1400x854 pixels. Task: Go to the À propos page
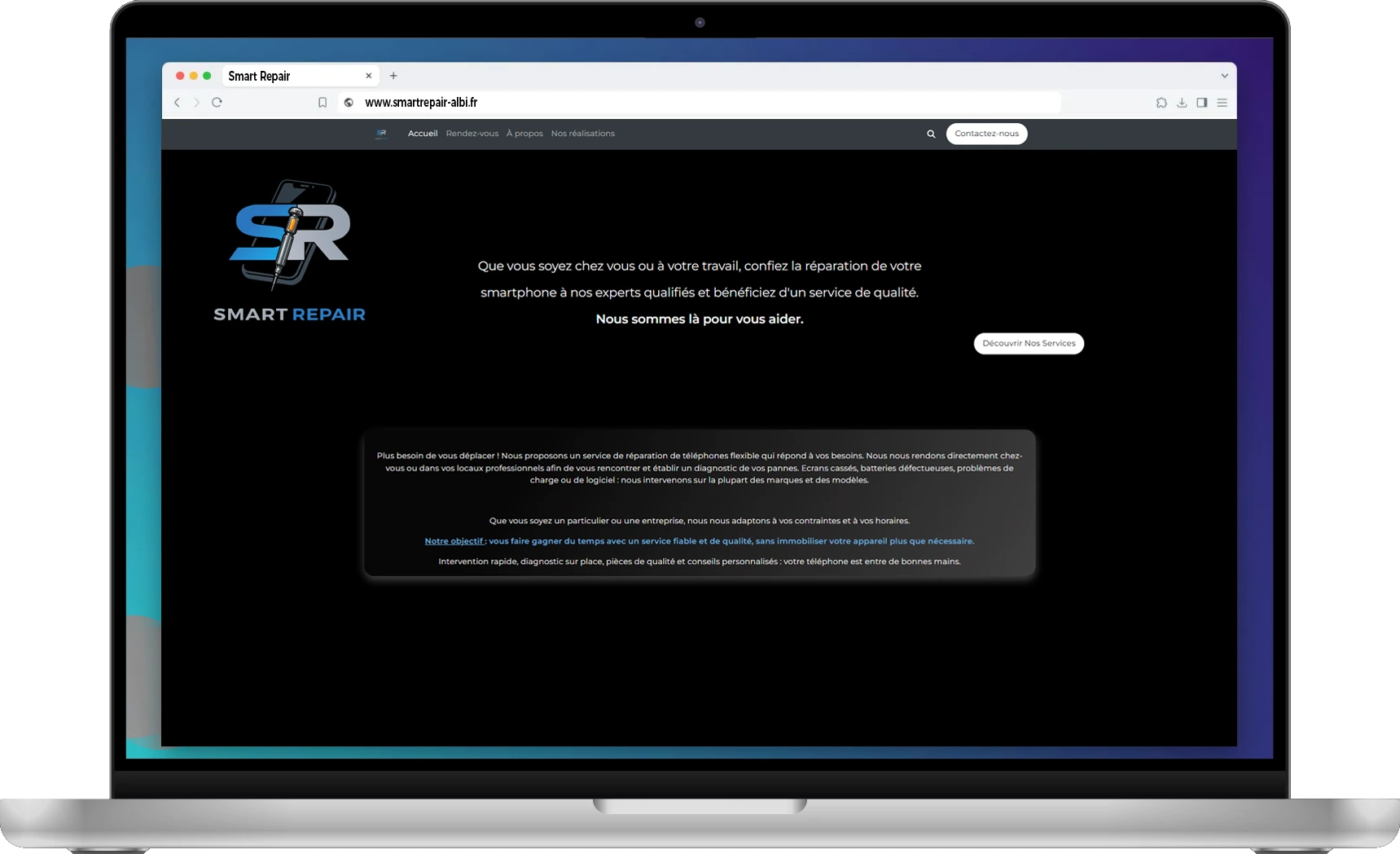click(x=524, y=134)
